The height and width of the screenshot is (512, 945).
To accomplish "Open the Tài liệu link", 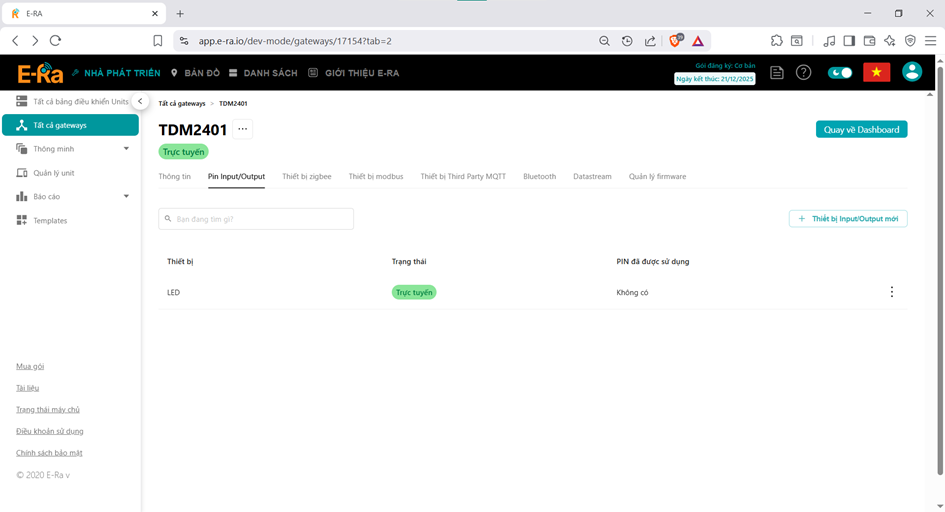I will 28,388.
